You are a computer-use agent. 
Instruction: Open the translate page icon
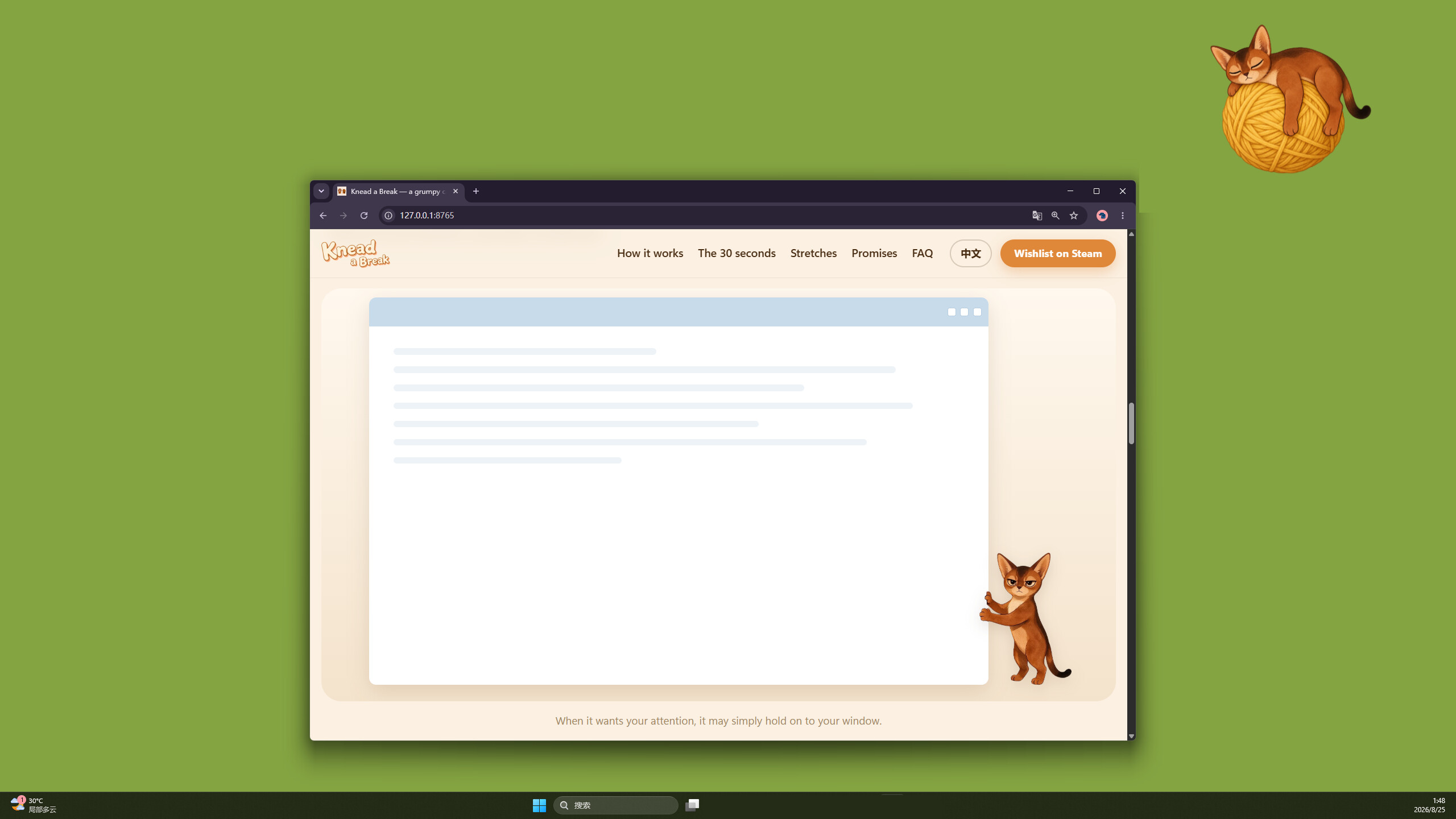click(x=1037, y=216)
